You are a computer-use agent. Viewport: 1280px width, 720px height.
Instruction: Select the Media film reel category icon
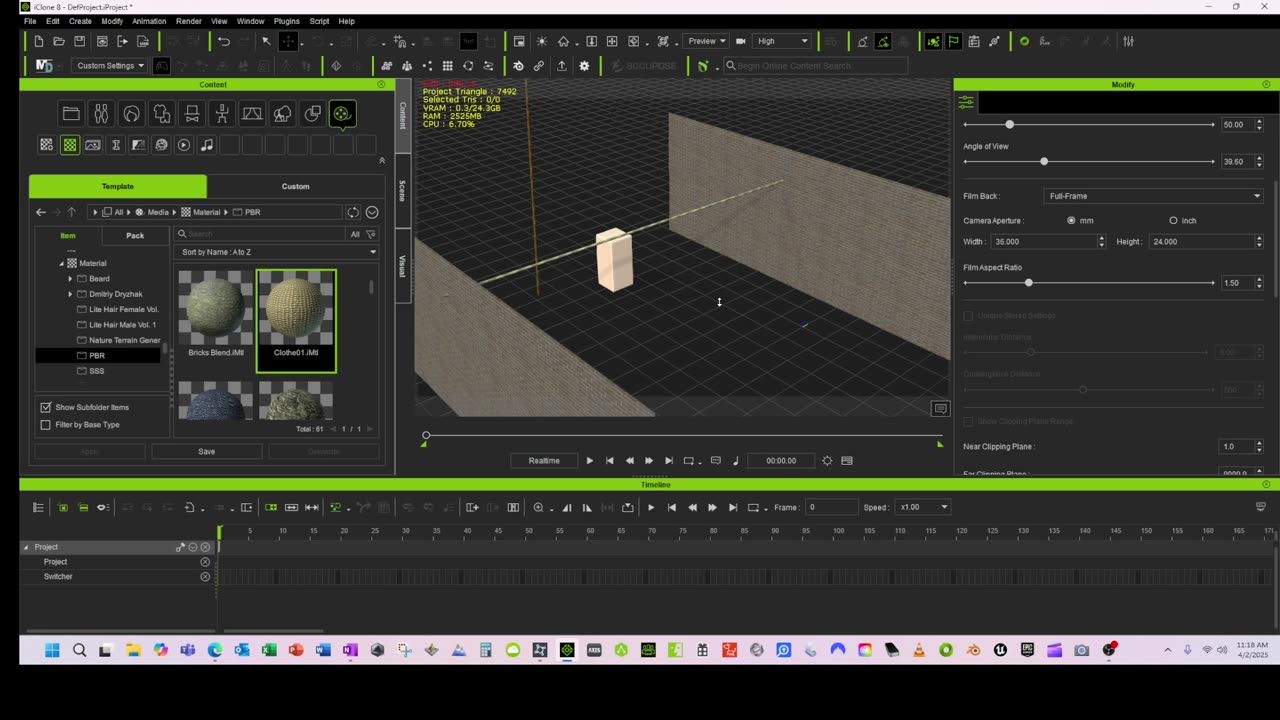click(342, 114)
